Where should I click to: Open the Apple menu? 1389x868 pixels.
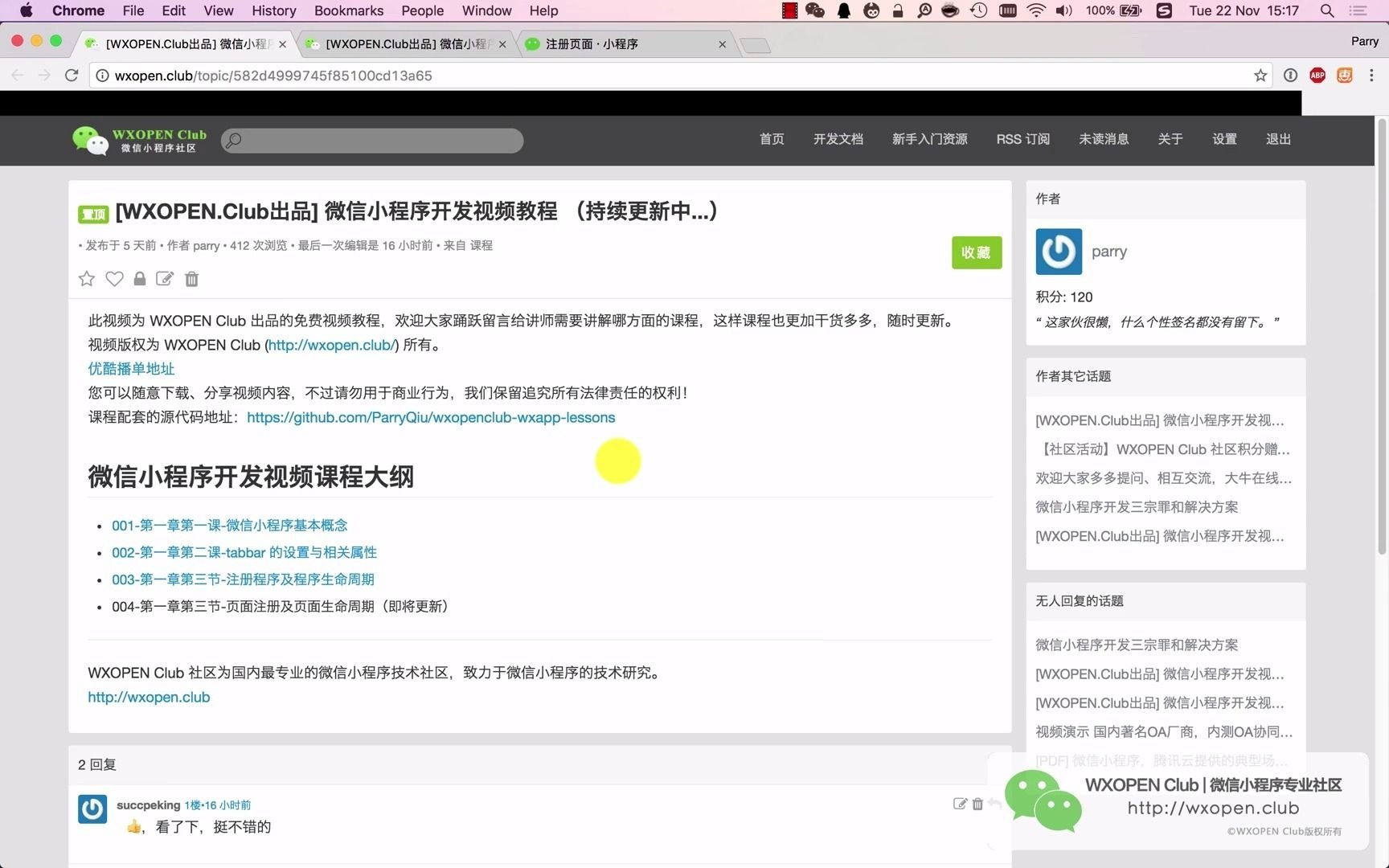[x=26, y=10]
